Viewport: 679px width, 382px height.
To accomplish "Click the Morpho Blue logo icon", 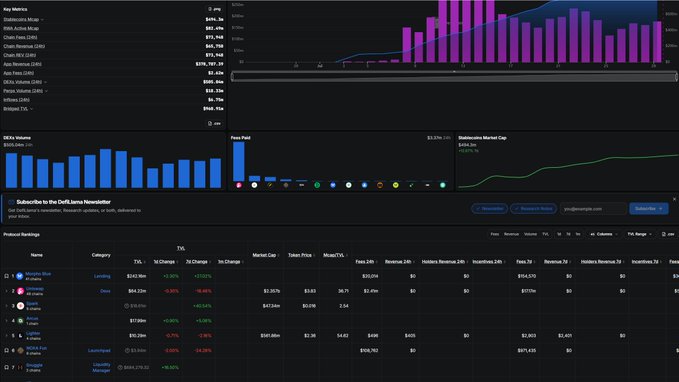I will 20,276.
